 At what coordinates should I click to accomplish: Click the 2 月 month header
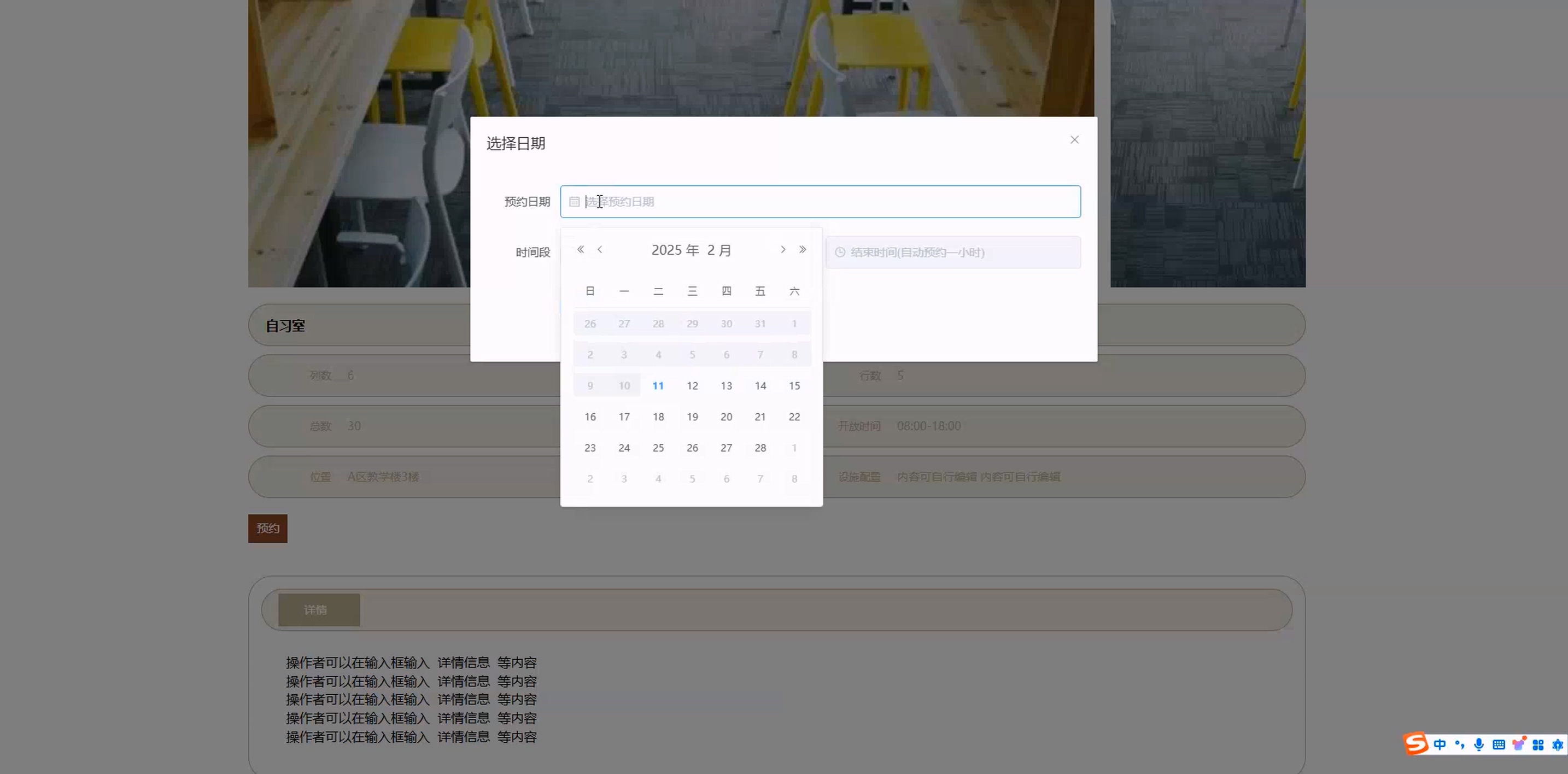[x=719, y=250]
